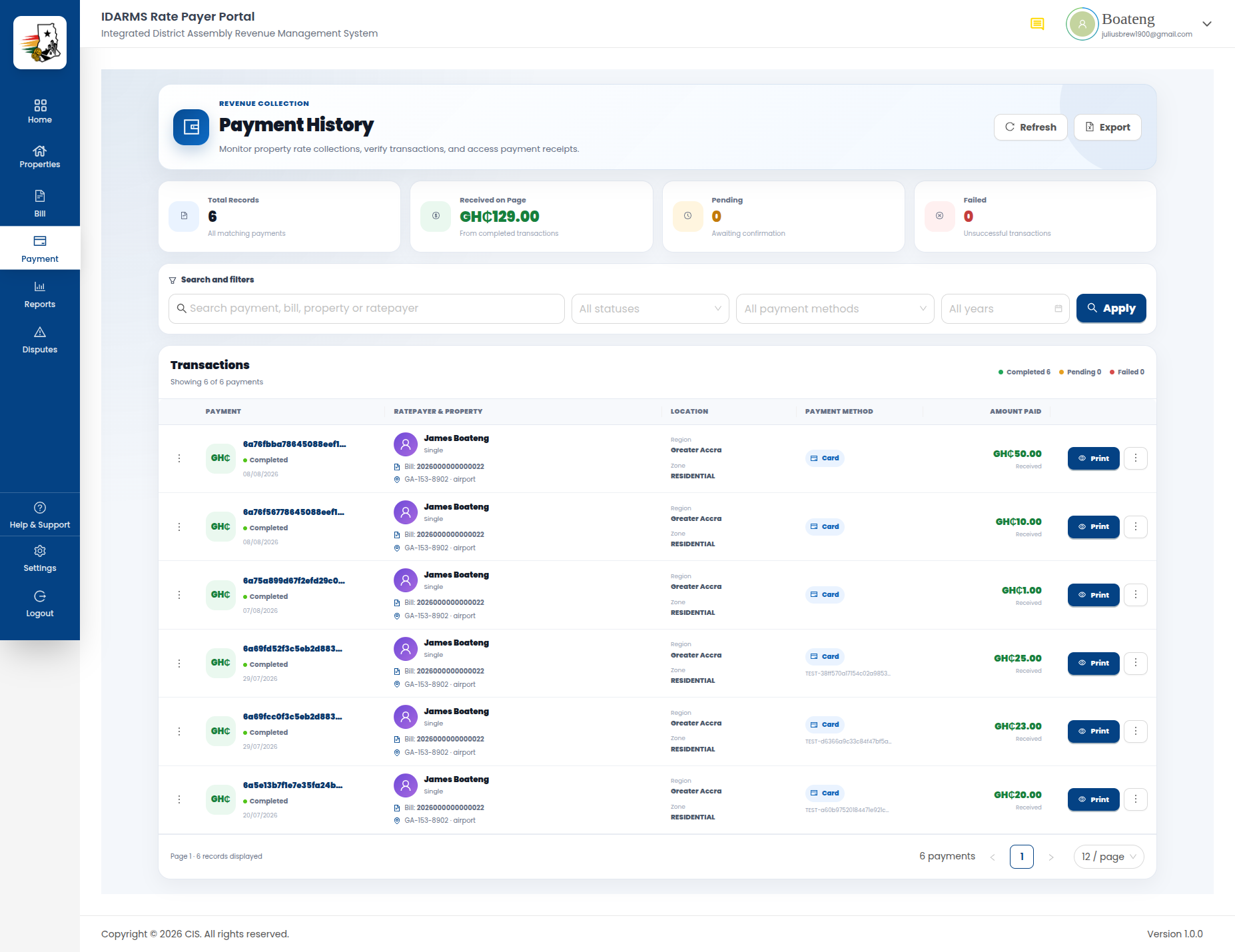The height and width of the screenshot is (952, 1235).
Task: Open the 12 / page size dropdown
Action: coord(1108,857)
